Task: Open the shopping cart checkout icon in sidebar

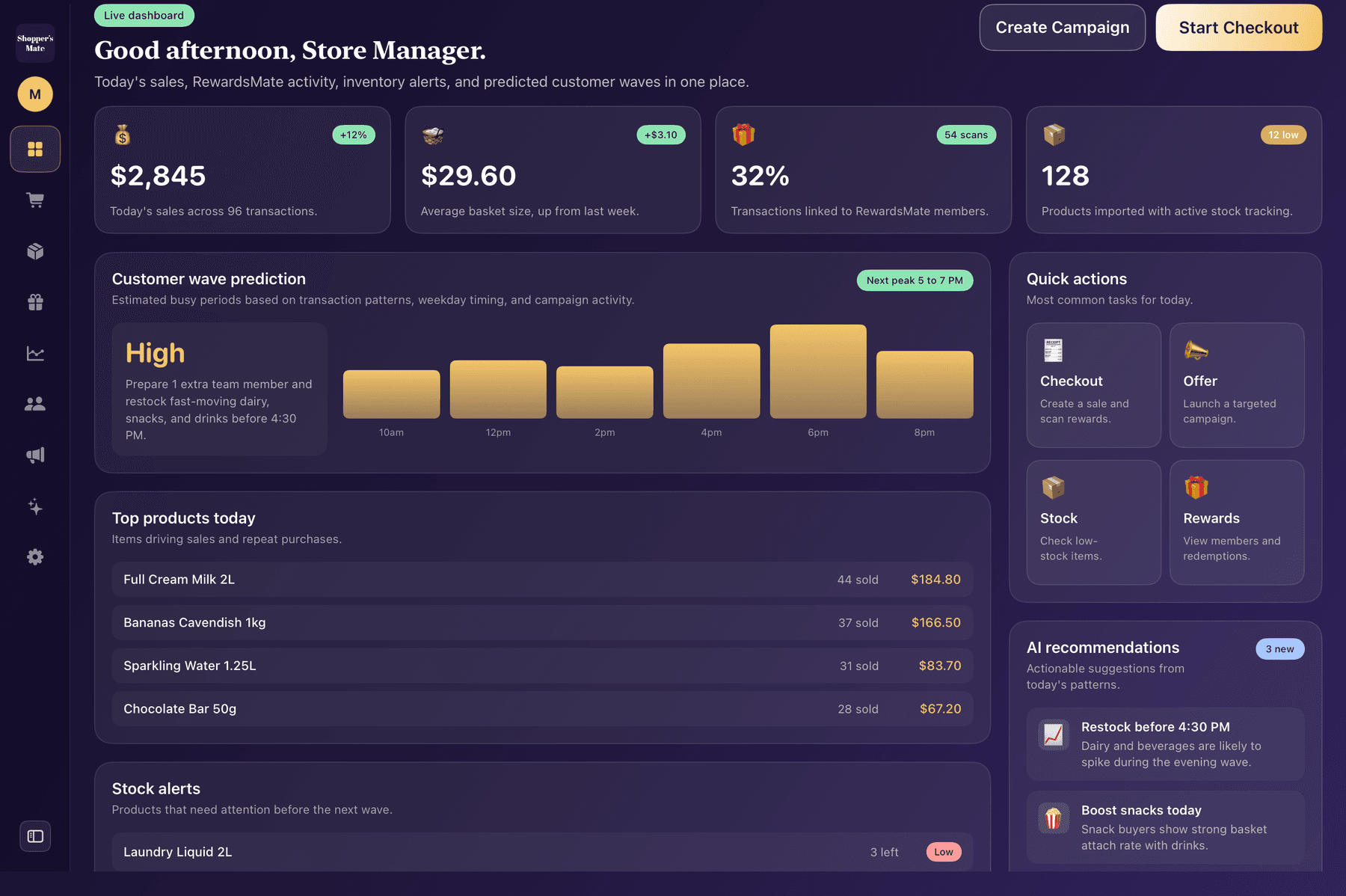Action: tap(35, 200)
